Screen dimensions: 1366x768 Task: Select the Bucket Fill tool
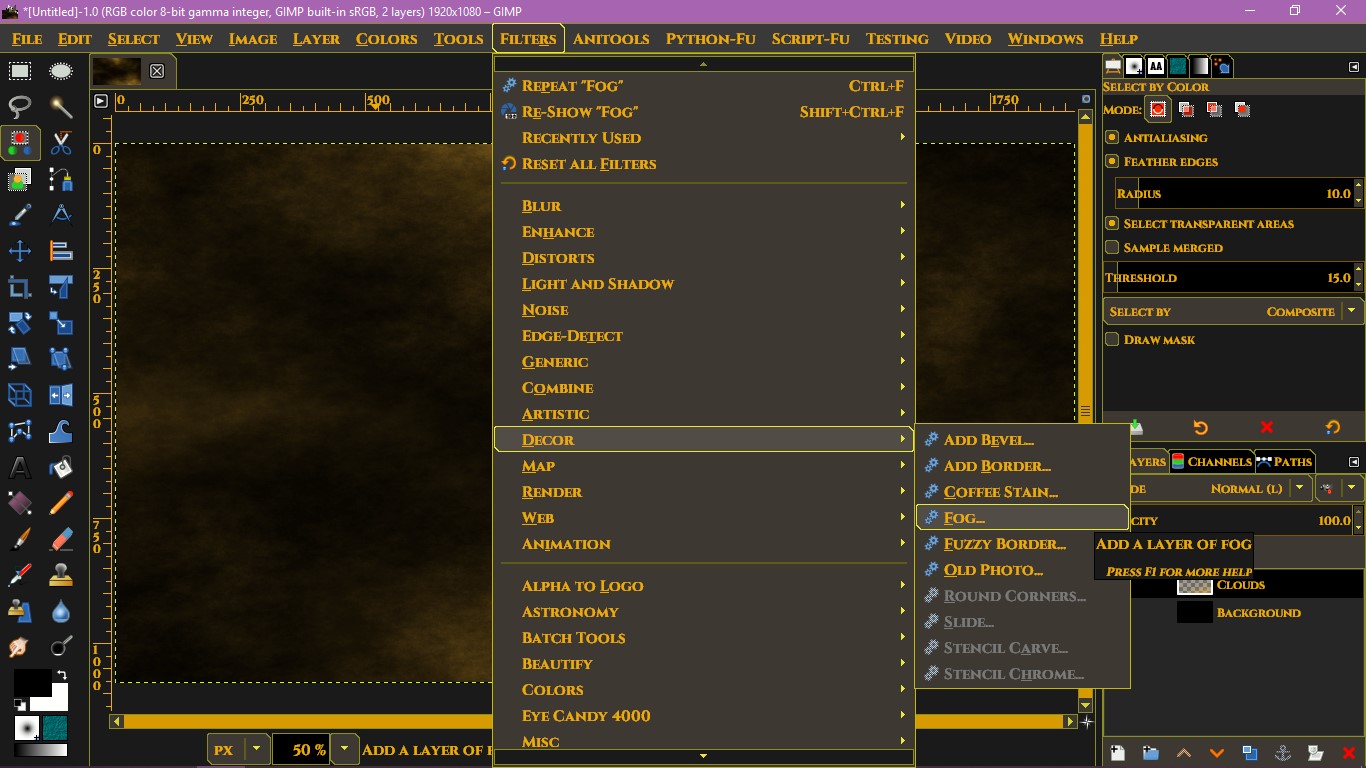click(x=61, y=467)
